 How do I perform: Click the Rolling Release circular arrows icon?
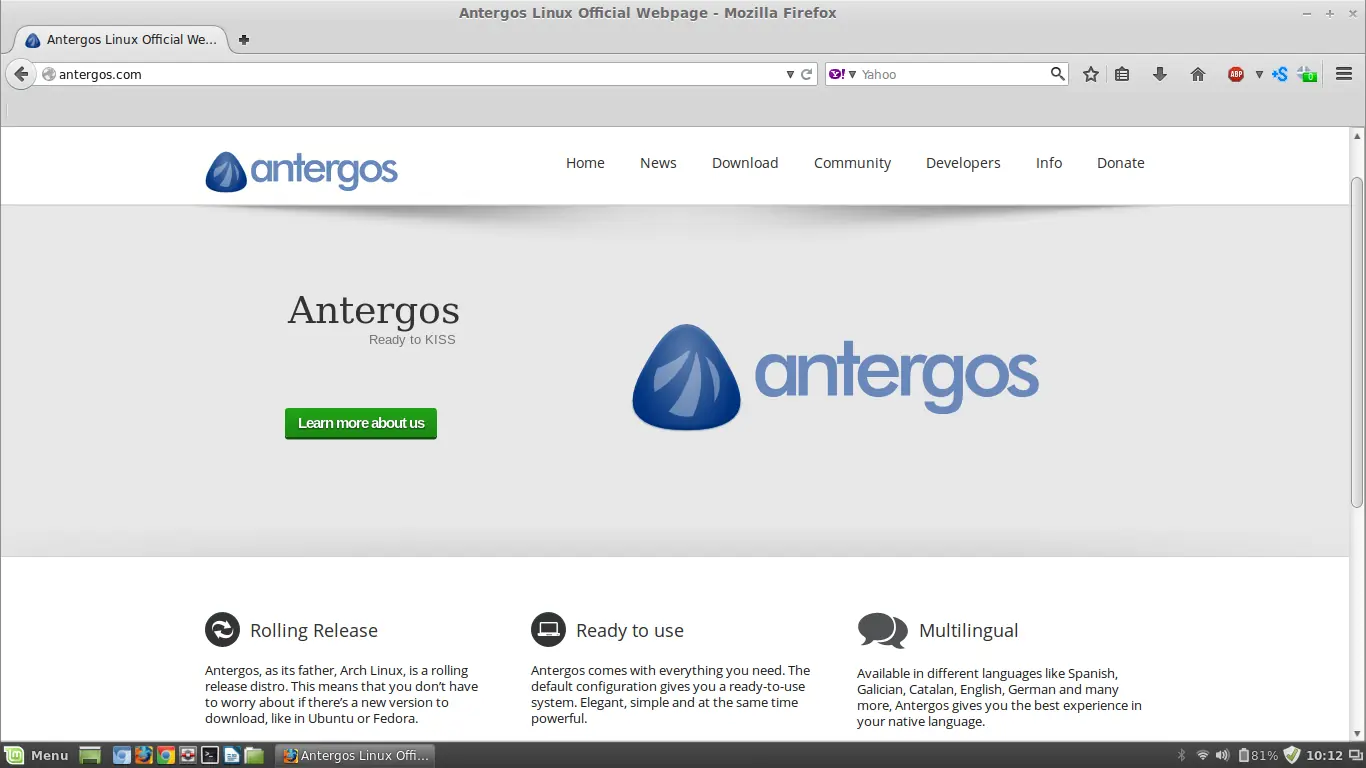coord(222,630)
